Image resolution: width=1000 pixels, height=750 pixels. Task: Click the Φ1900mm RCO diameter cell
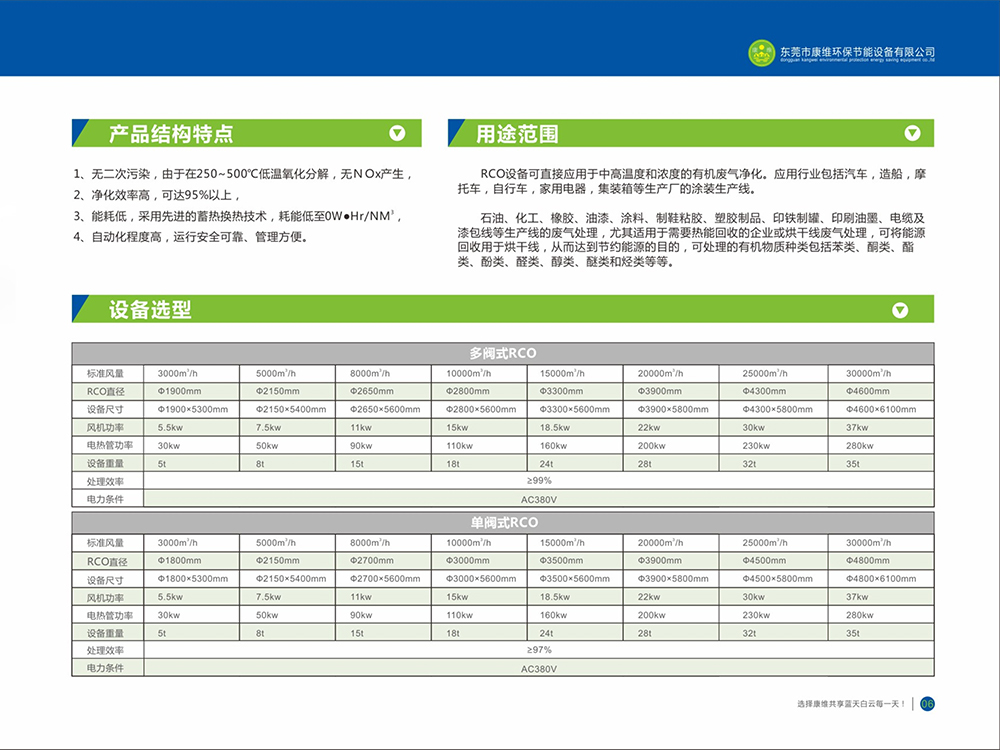point(180,391)
